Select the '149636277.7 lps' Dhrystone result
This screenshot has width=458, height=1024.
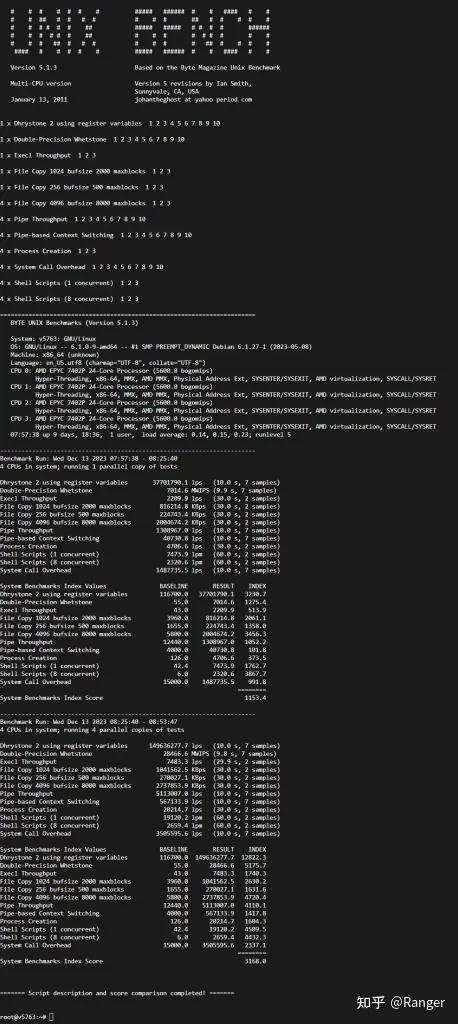(176, 746)
